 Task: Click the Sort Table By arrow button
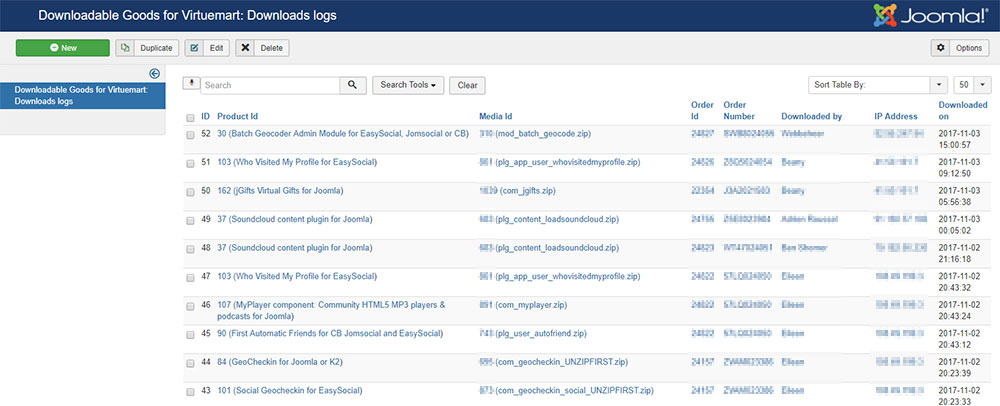click(939, 85)
